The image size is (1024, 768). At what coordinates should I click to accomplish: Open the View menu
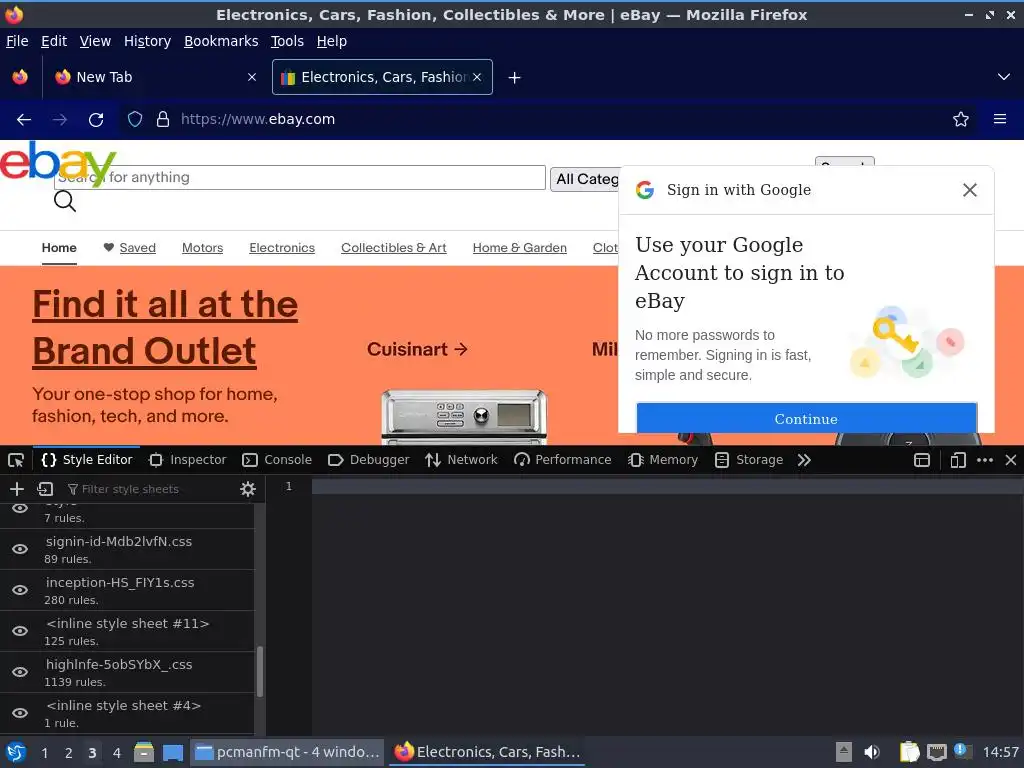coord(95,41)
